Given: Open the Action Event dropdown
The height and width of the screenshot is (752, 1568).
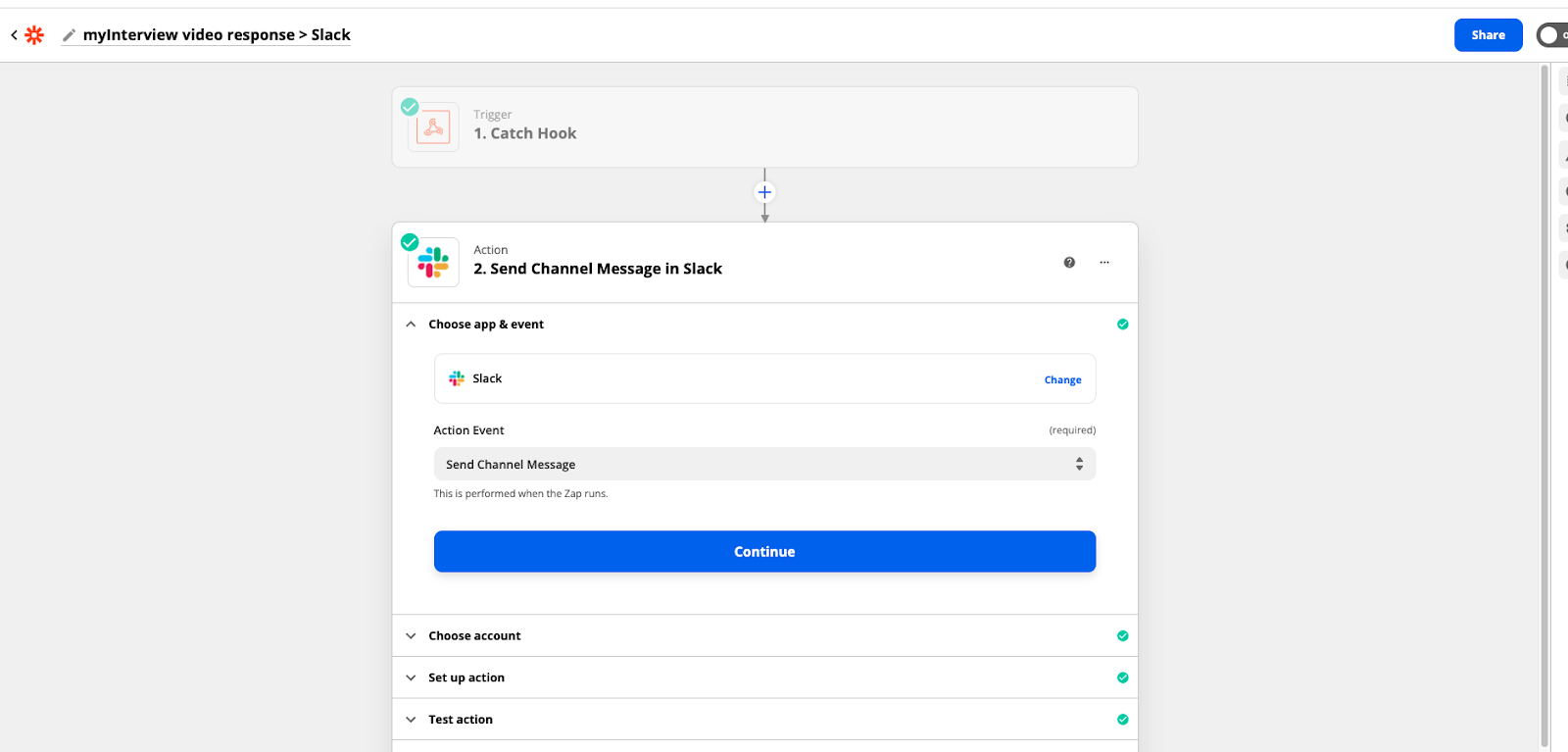Looking at the screenshot, I should click(764, 465).
